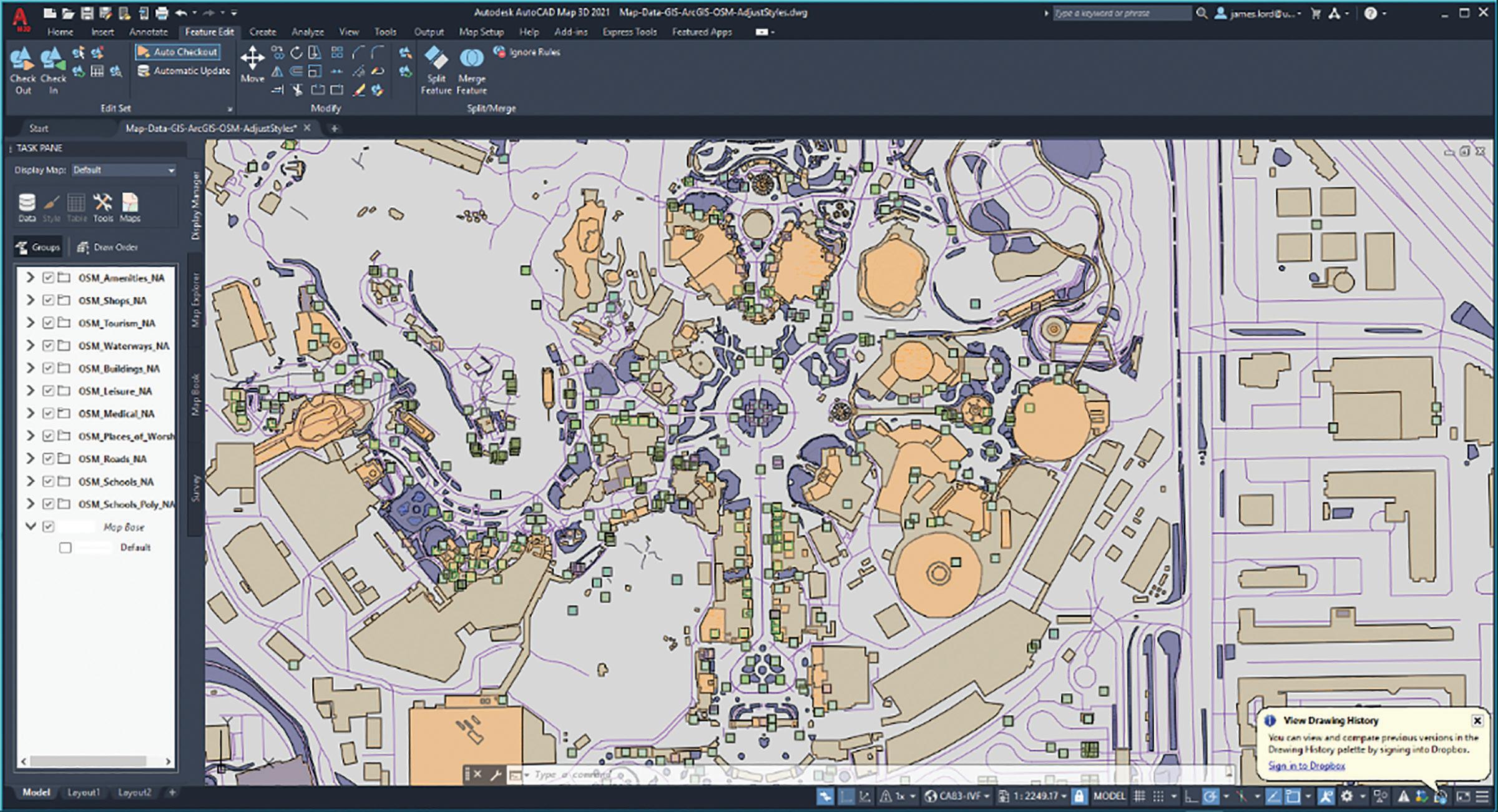Click the customization hamburger icon in status bar

tap(1482, 796)
